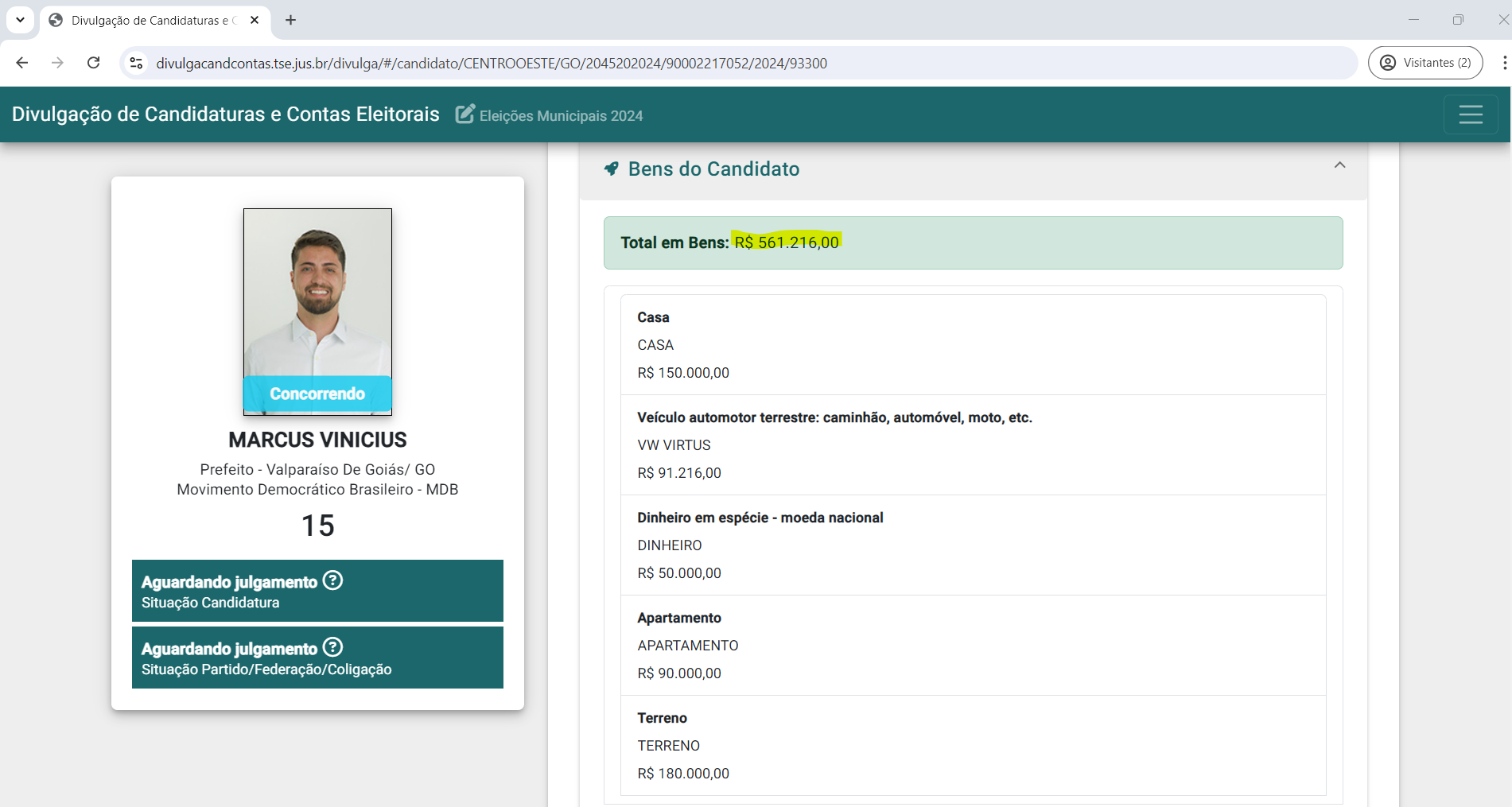
Task: Reload the current page
Action: 93,63
